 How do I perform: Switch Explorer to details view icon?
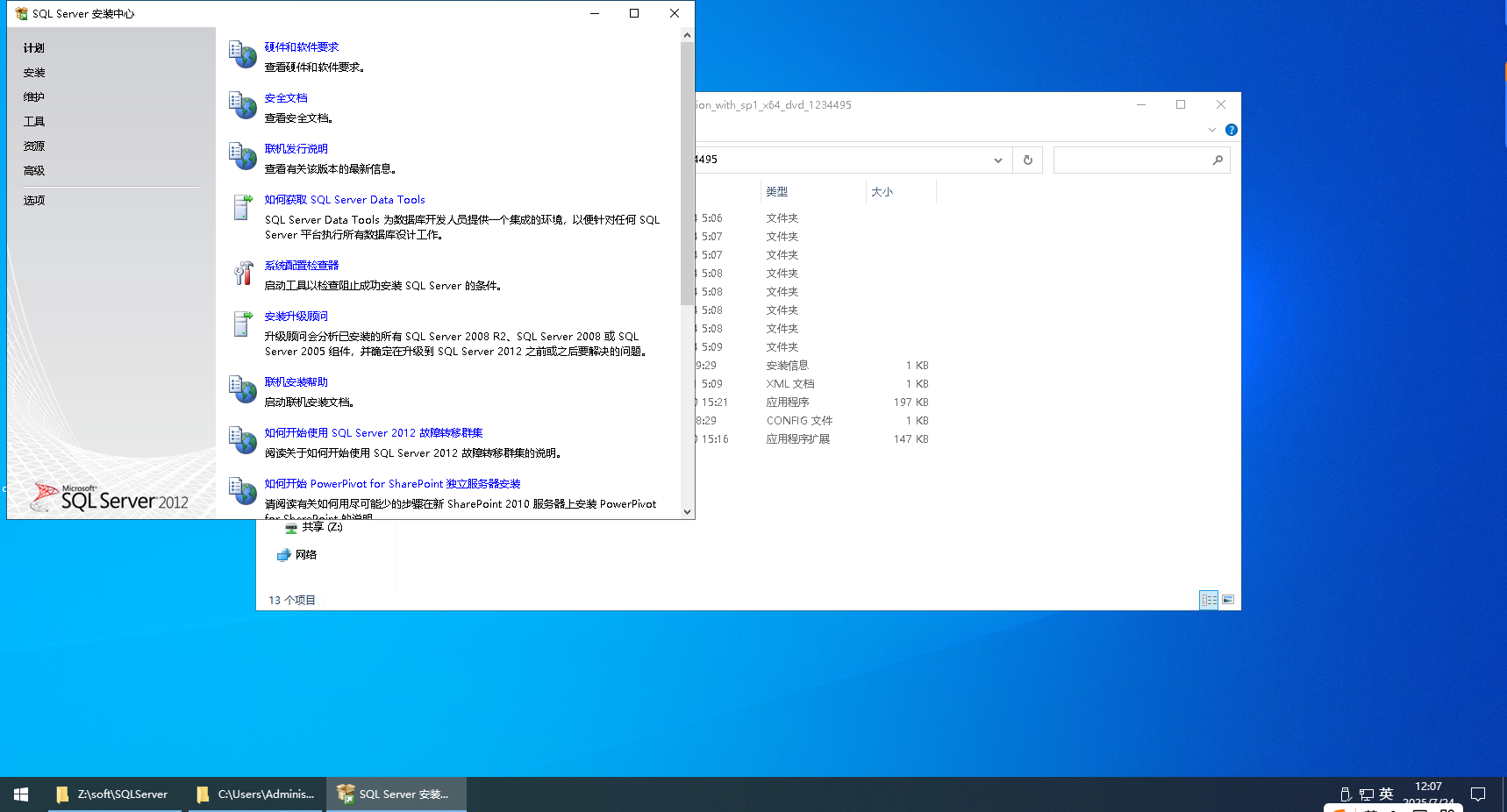point(1209,600)
